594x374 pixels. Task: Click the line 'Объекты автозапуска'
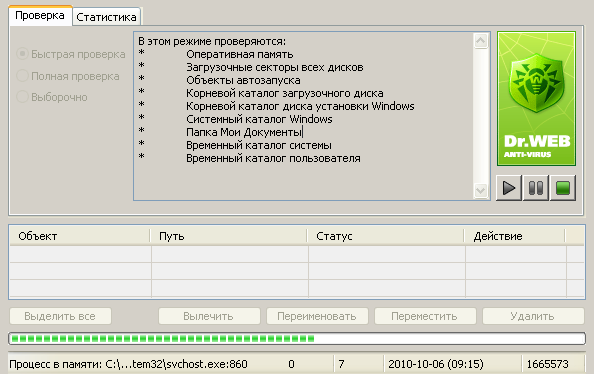tap(243, 80)
